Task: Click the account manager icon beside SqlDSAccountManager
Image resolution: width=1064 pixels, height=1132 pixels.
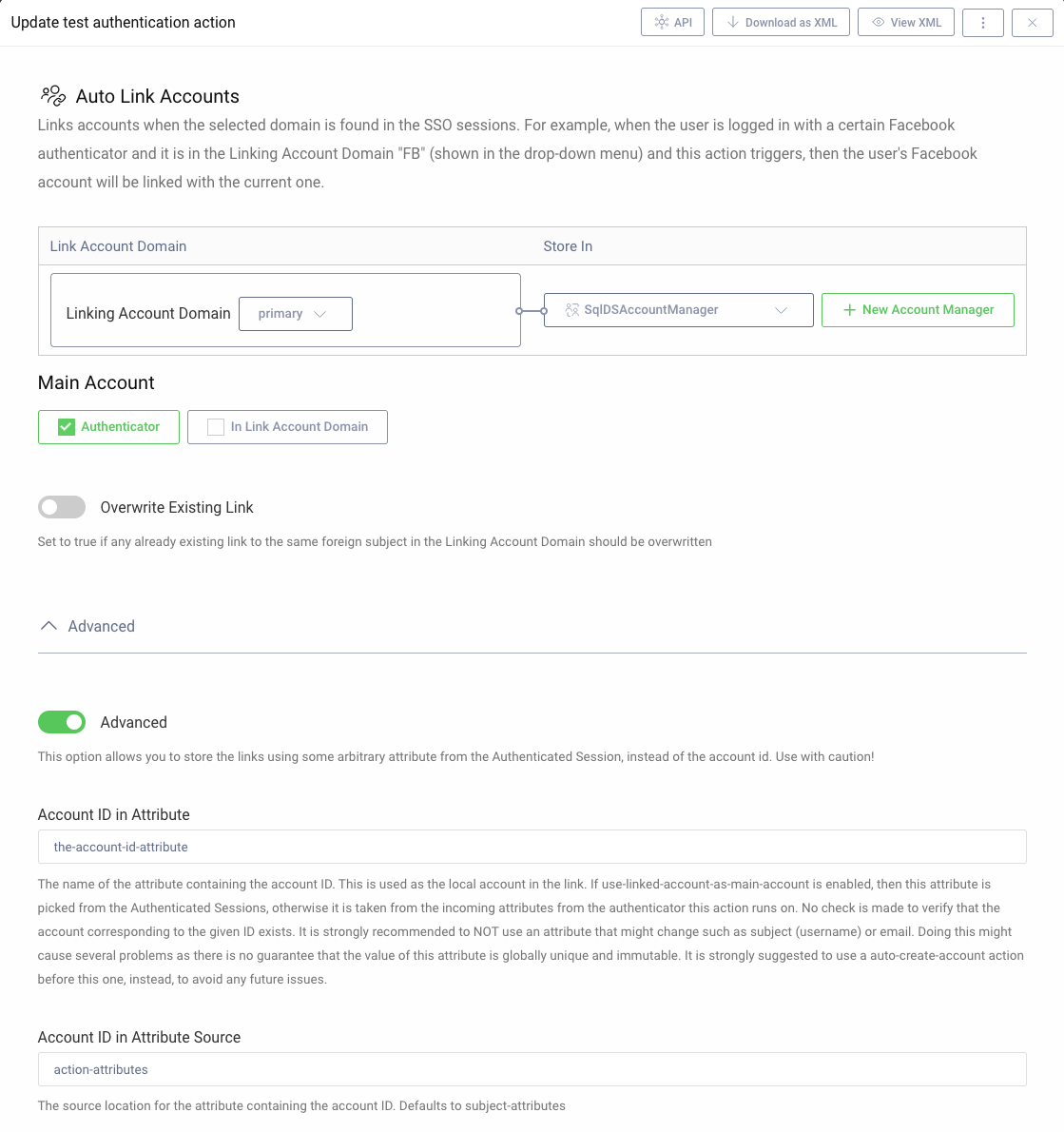Action: 571,309
